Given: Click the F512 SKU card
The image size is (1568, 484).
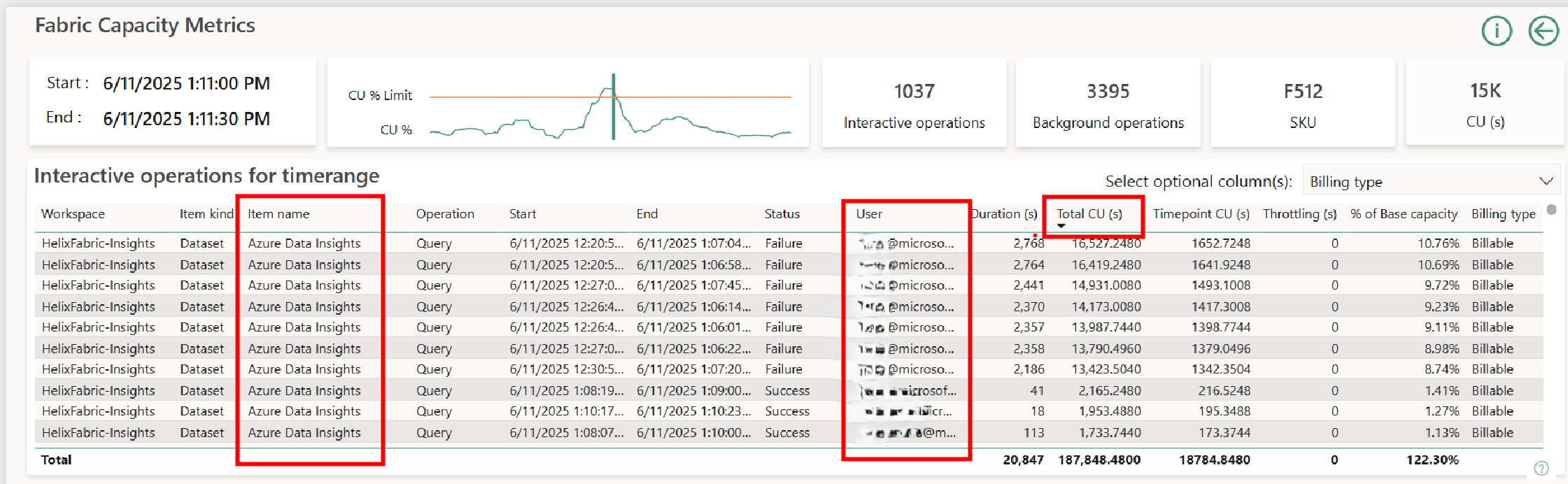Looking at the screenshot, I should [x=1302, y=104].
